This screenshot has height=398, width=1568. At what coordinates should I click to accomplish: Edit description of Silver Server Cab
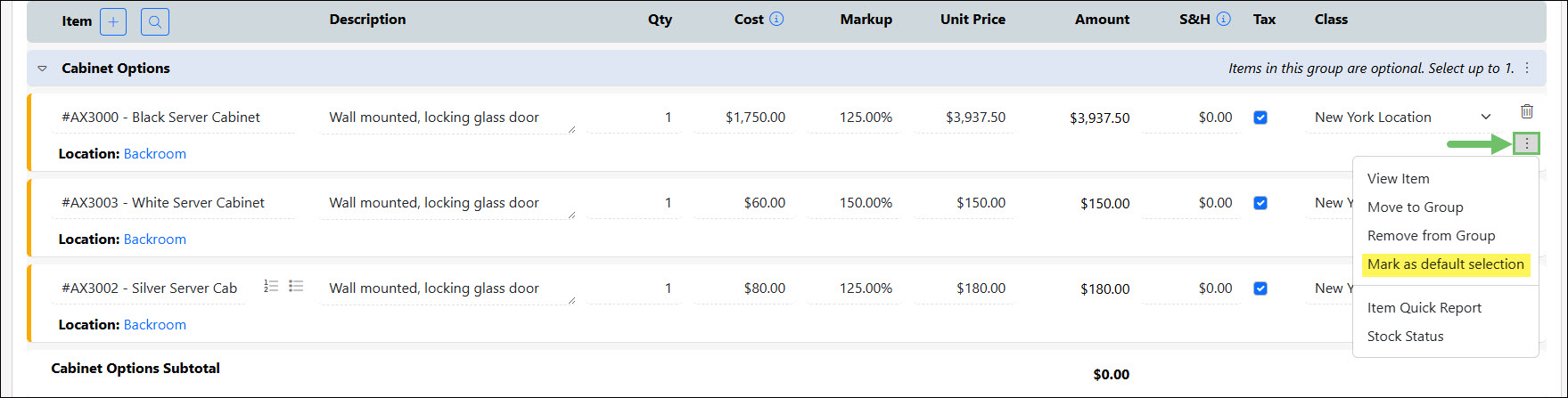pyautogui.click(x=447, y=288)
